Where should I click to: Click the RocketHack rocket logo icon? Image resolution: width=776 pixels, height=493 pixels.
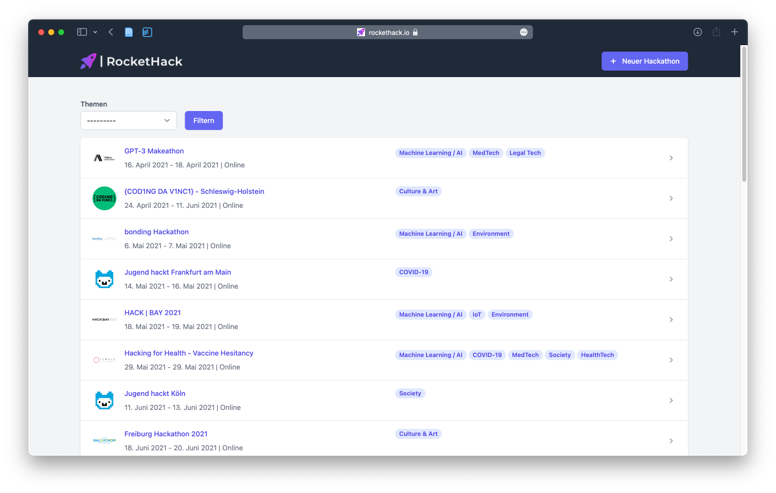[x=89, y=61]
